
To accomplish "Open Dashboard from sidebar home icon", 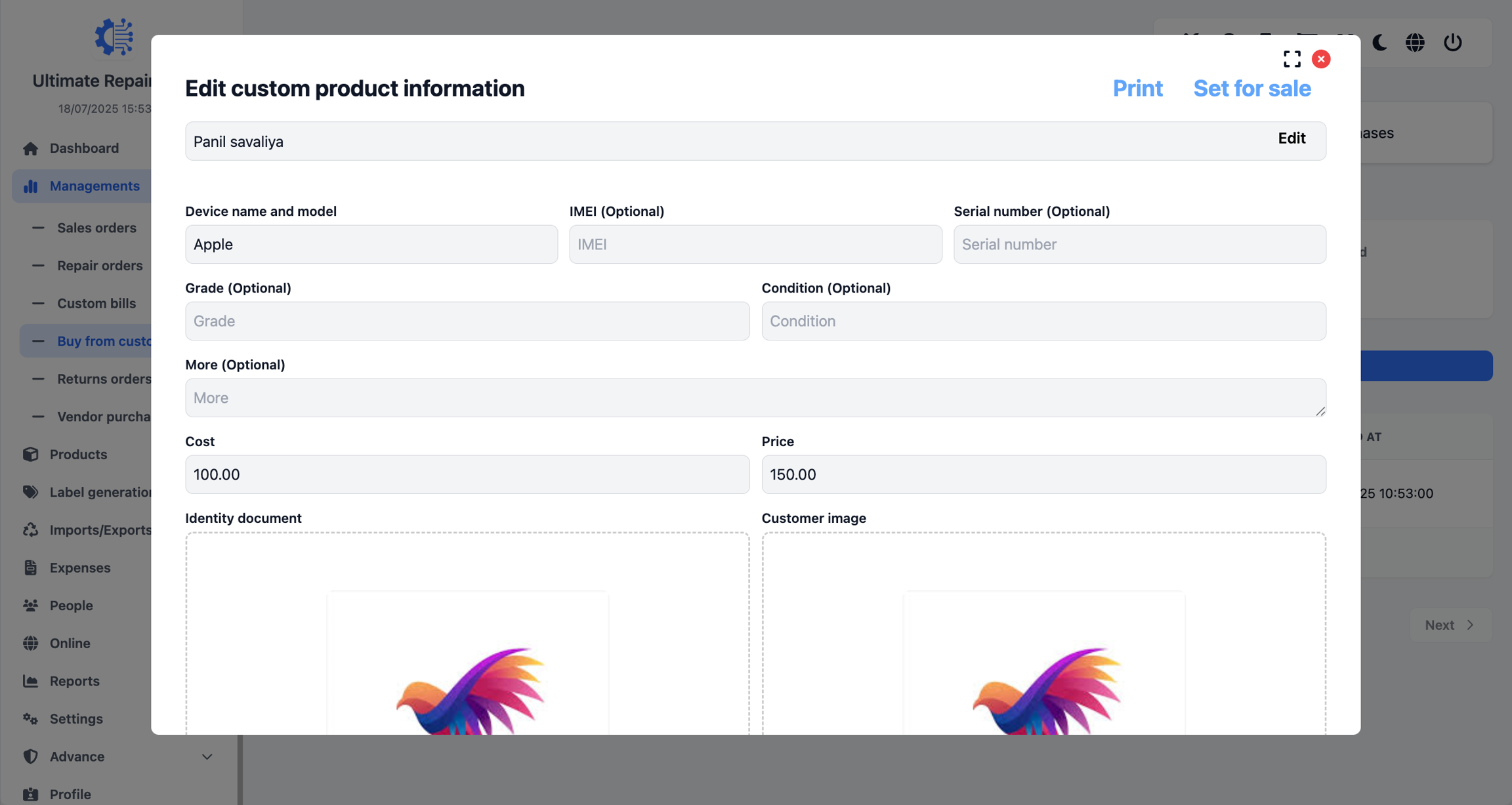I will 31,148.
